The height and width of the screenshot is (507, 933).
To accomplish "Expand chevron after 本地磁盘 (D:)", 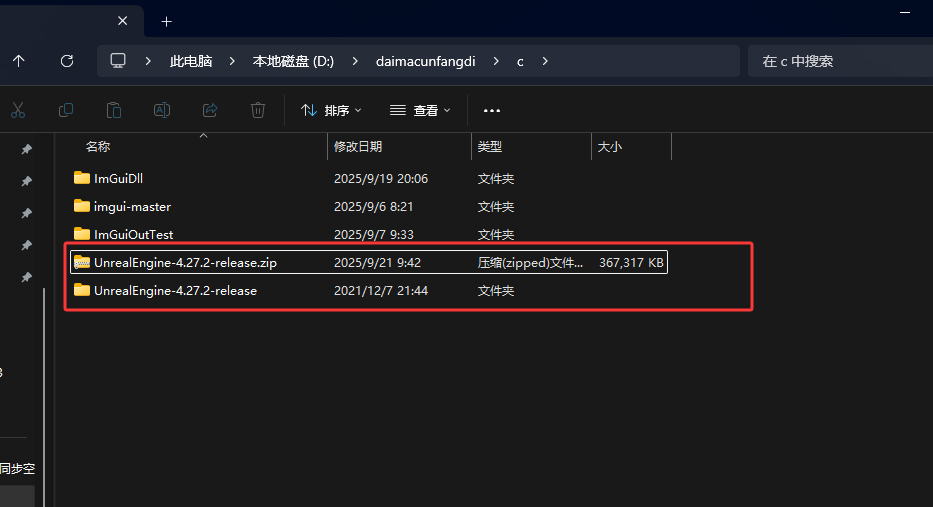I will pyautogui.click(x=355, y=61).
